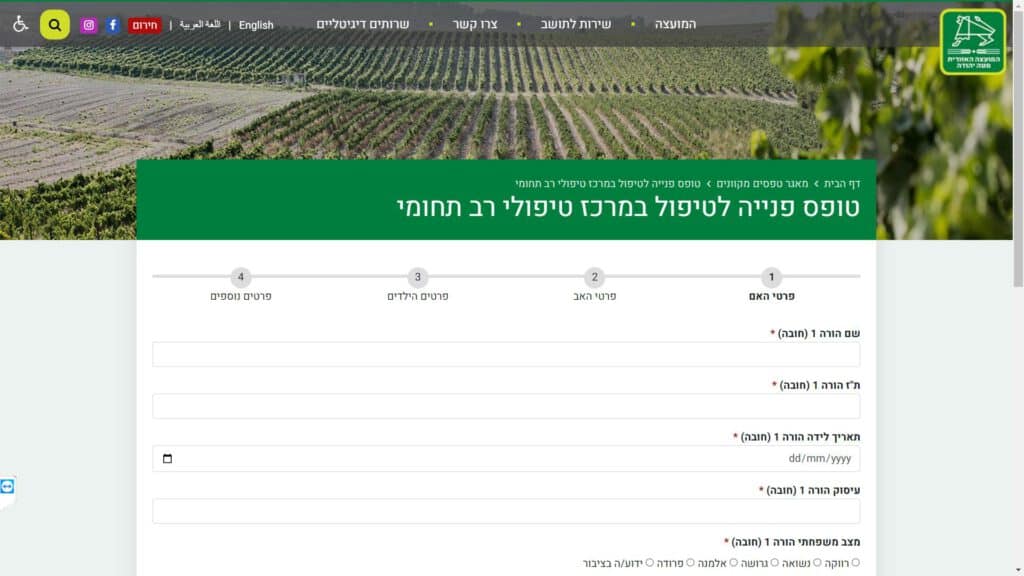The height and width of the screenshot is (576, 1024).
Task: Open the Facebook icon link
Action: coord(113,25)
